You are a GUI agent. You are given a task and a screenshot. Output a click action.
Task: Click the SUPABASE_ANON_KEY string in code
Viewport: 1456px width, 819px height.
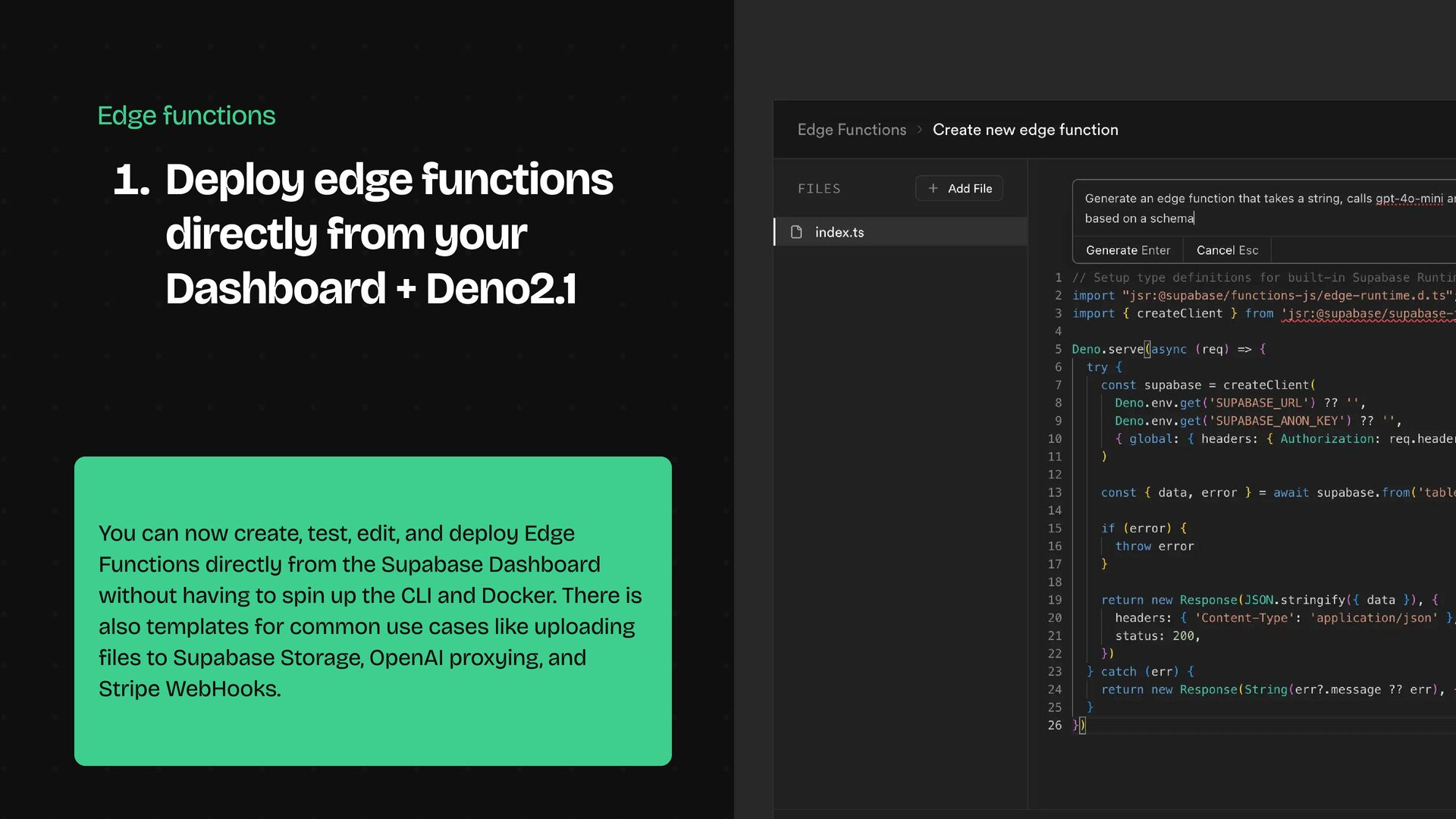(1280, 421)
